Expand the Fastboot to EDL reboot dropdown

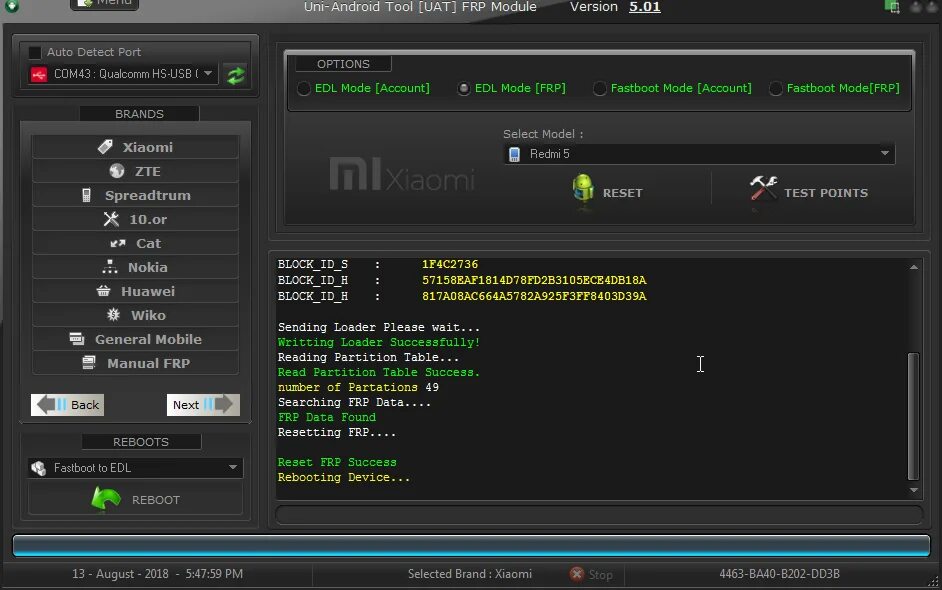click(x=232, y=467)
